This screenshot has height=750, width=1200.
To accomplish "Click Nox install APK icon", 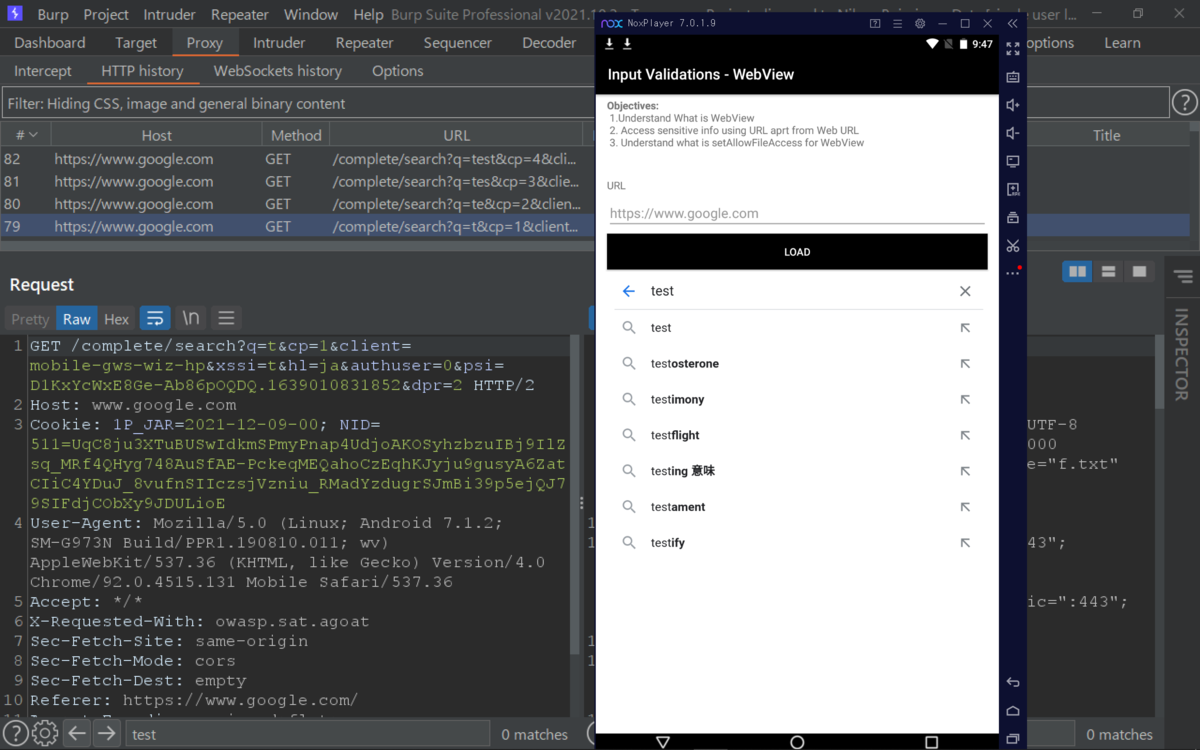I will pos(1013,189).
